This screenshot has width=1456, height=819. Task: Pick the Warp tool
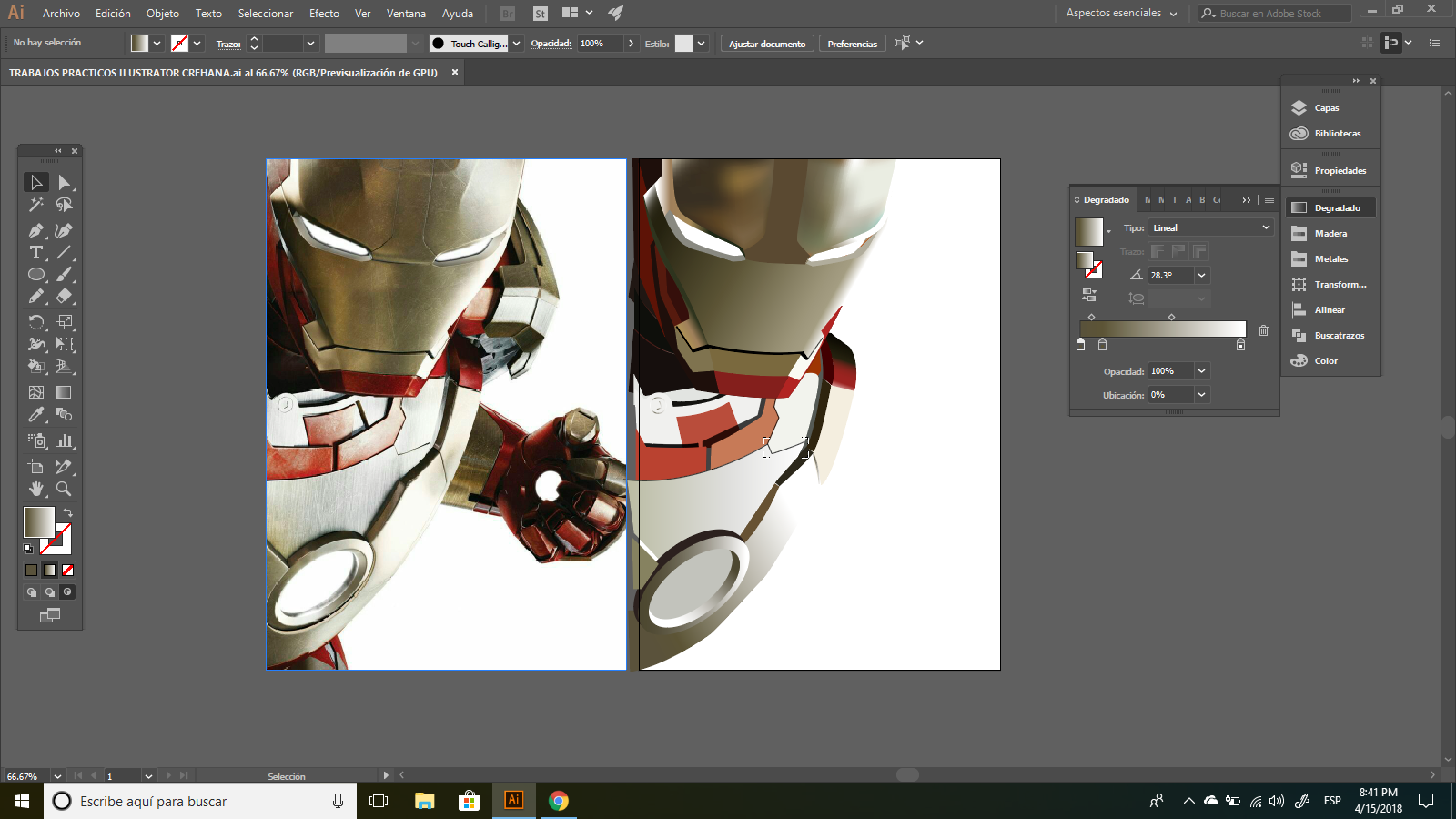(36, 344)
